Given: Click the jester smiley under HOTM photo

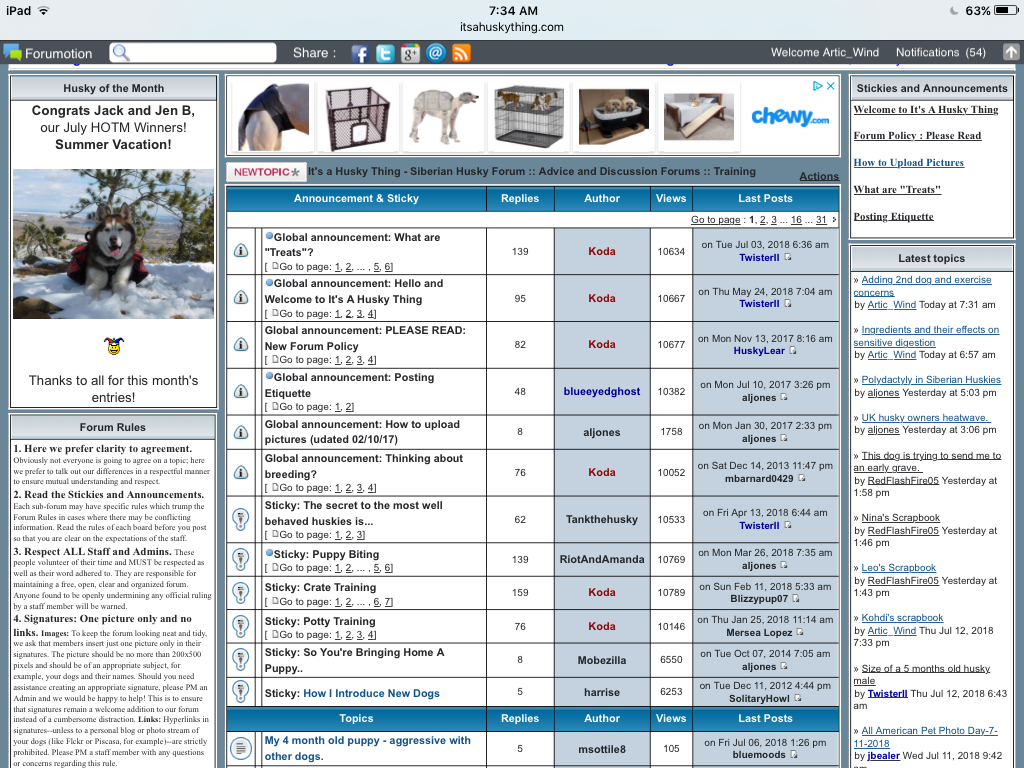Looking at the screenshot, I should 114,346.
